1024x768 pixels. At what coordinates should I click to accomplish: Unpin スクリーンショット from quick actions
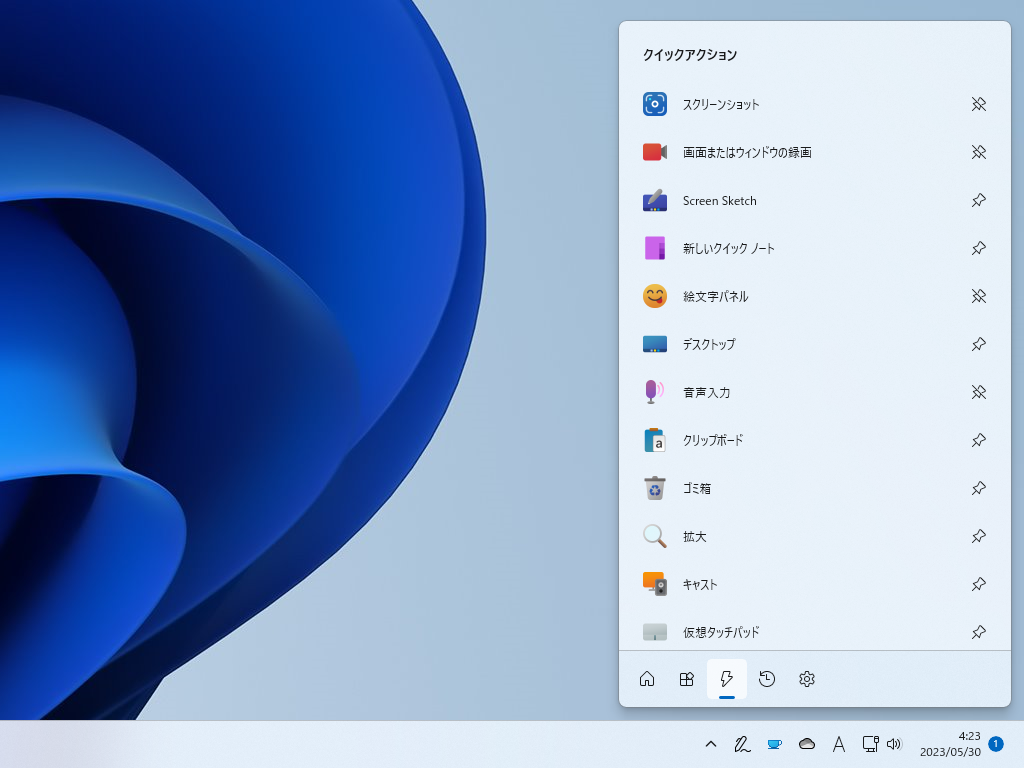click(978, 104)
